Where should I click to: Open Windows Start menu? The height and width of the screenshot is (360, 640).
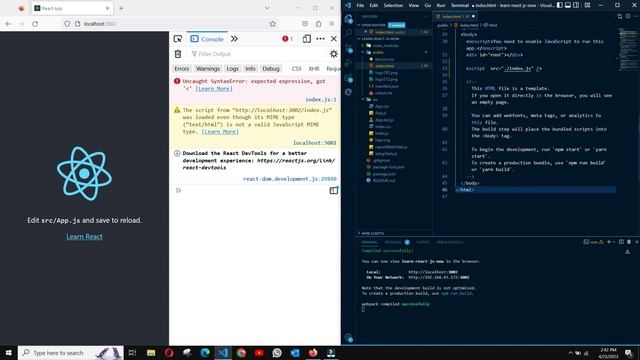pos(9,353)
